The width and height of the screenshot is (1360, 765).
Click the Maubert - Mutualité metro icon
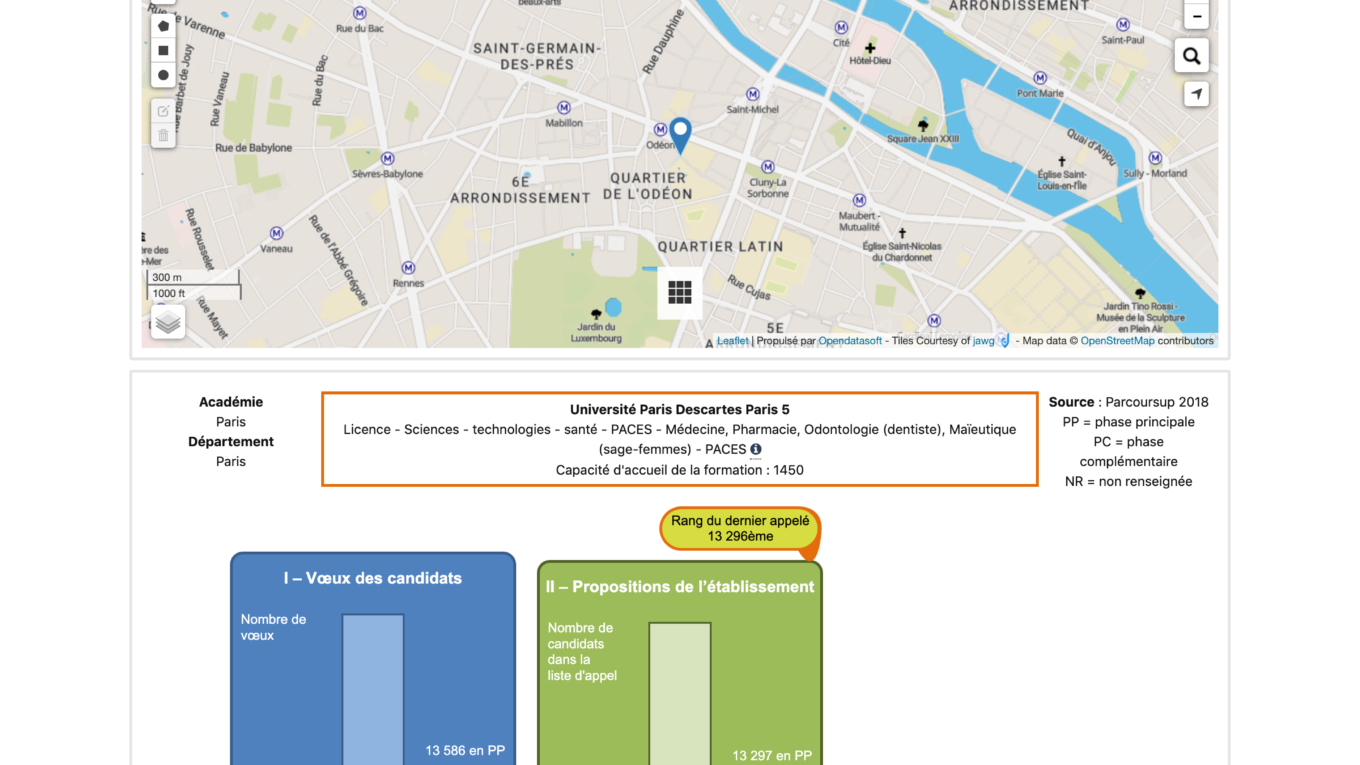859,199
